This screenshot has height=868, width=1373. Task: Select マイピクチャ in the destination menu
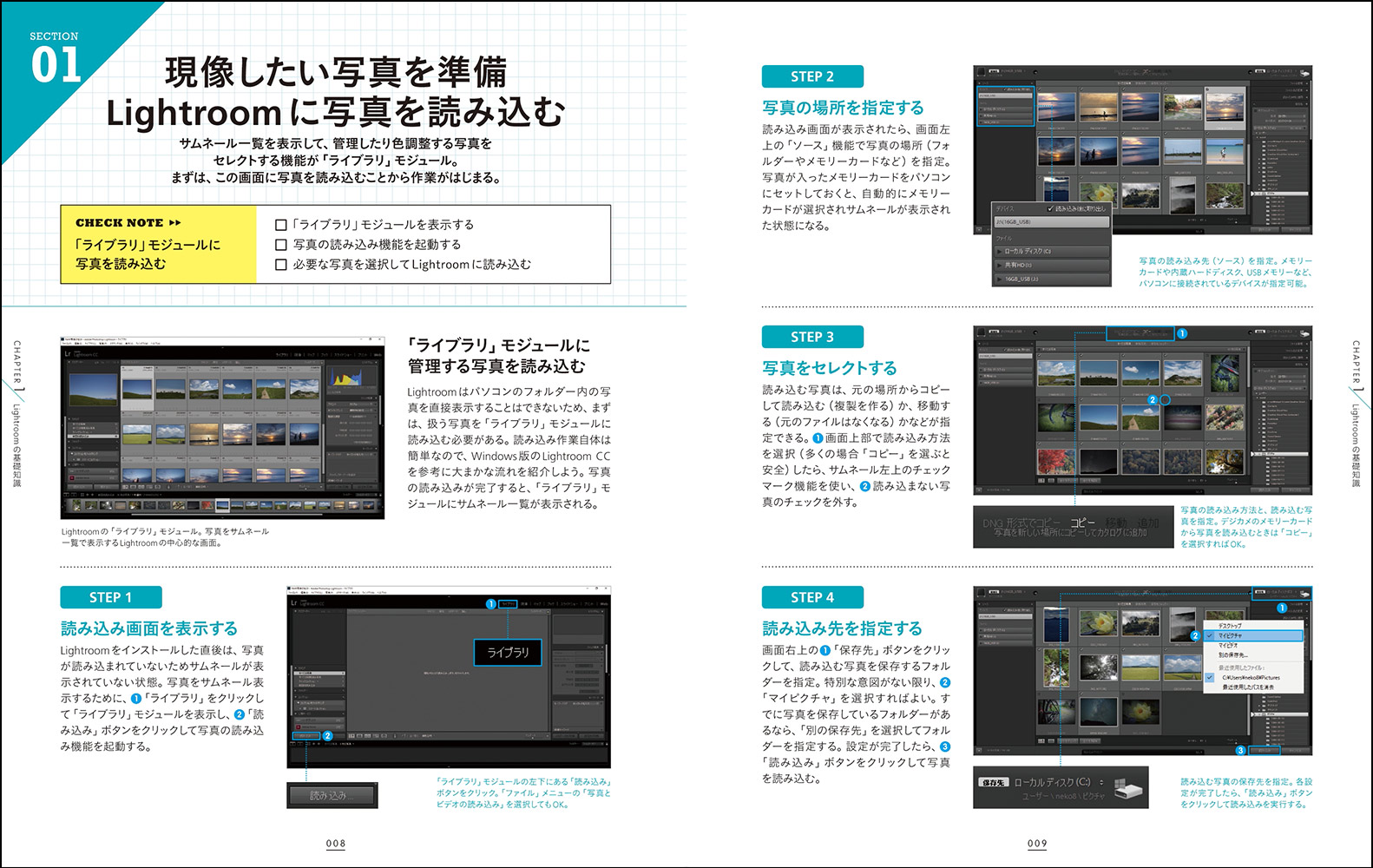[x=1229, y=635]
